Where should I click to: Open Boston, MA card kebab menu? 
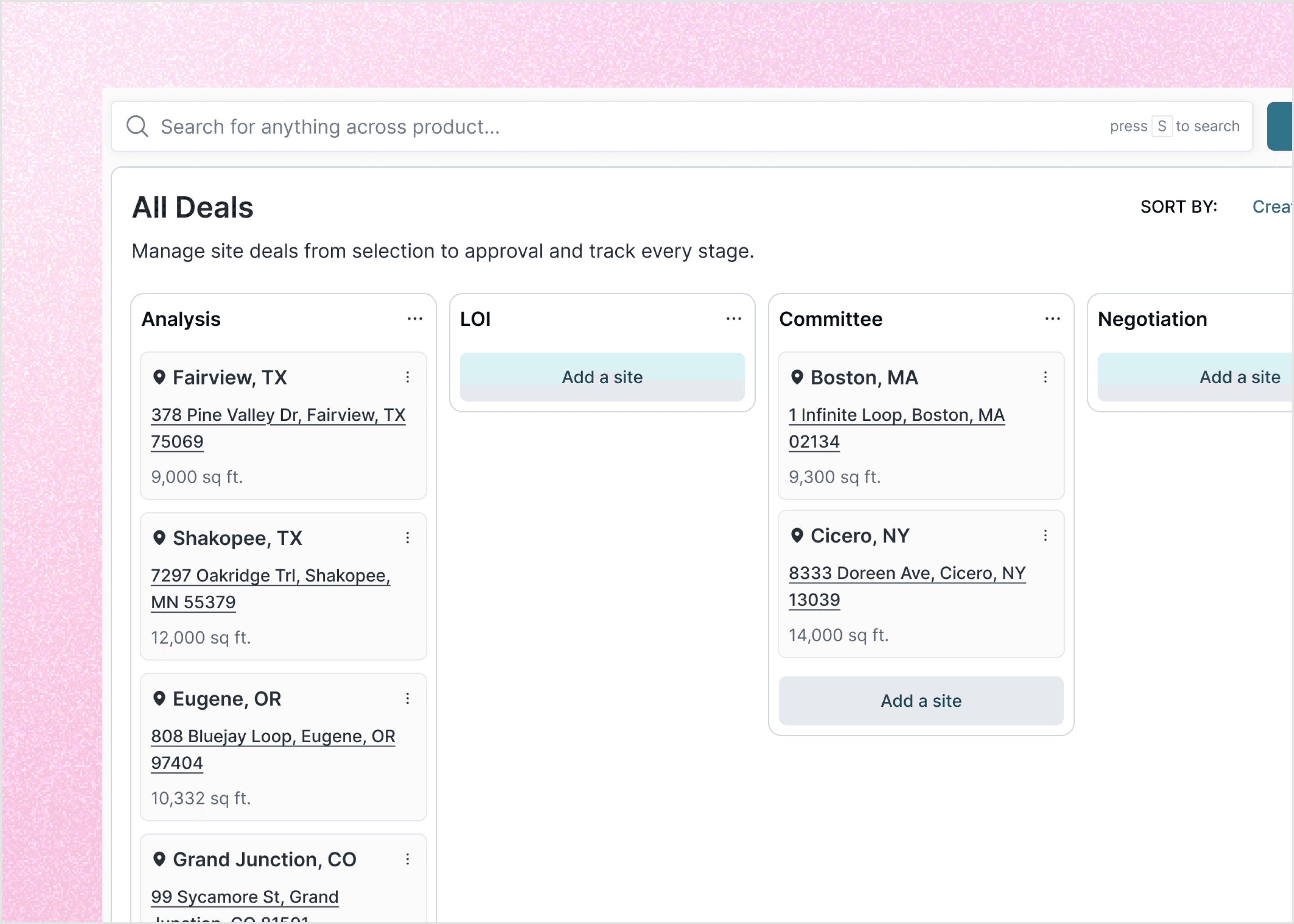tap(1045, 377)
